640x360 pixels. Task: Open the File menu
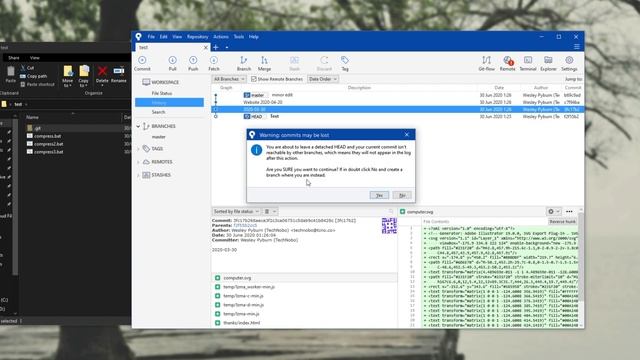tap(151, 37)
